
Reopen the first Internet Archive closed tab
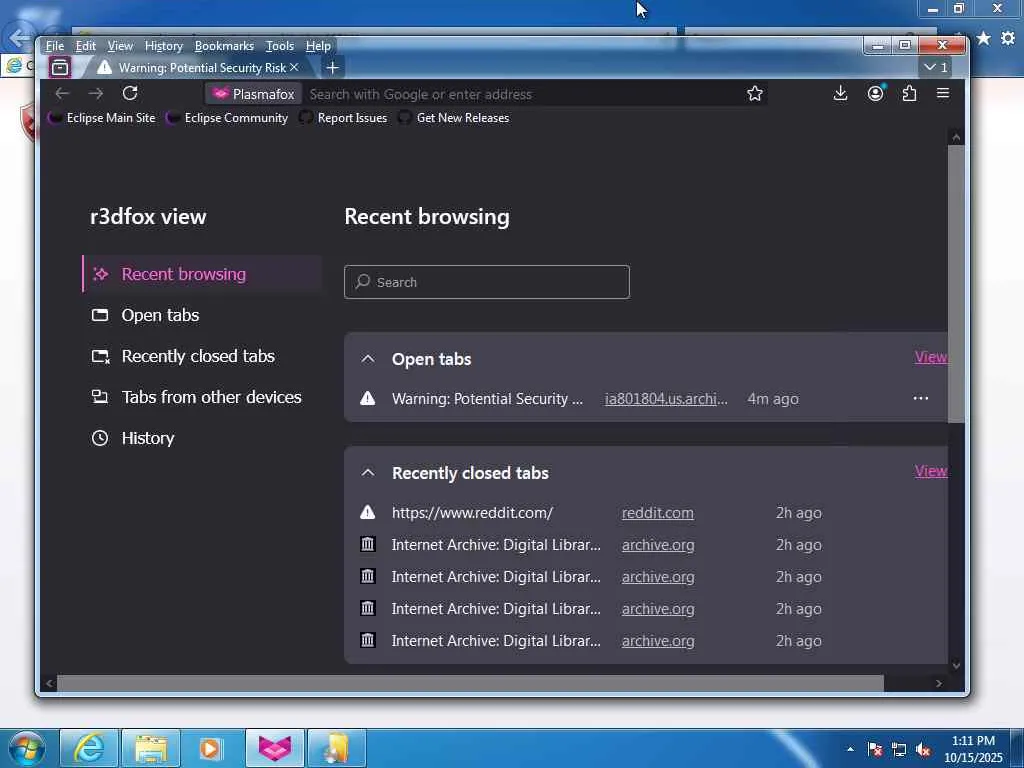(496, 545)
